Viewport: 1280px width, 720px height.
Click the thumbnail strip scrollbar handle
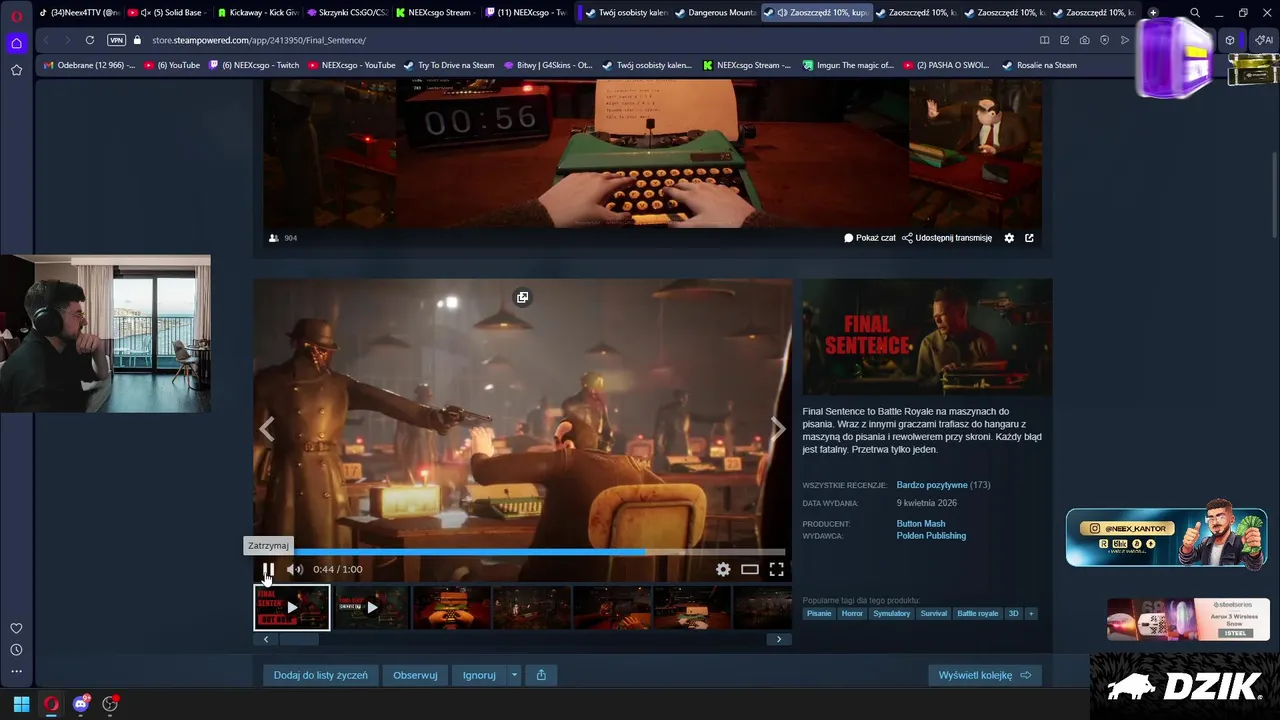[x=298, y=639]
